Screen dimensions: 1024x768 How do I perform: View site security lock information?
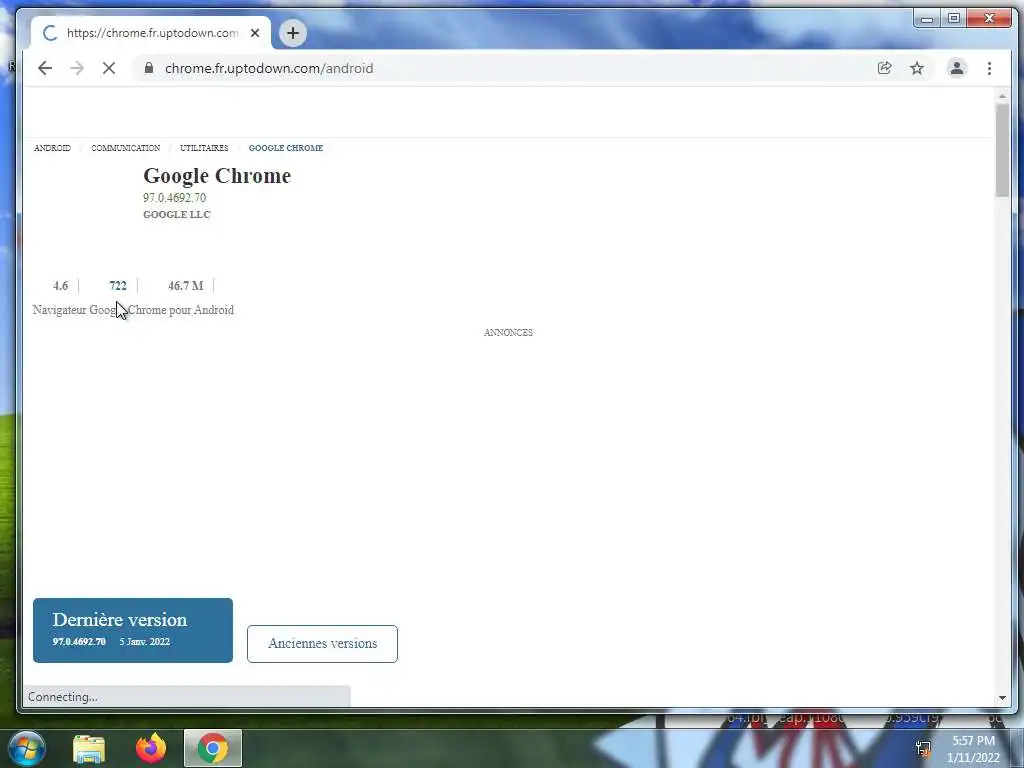(149, 68)
